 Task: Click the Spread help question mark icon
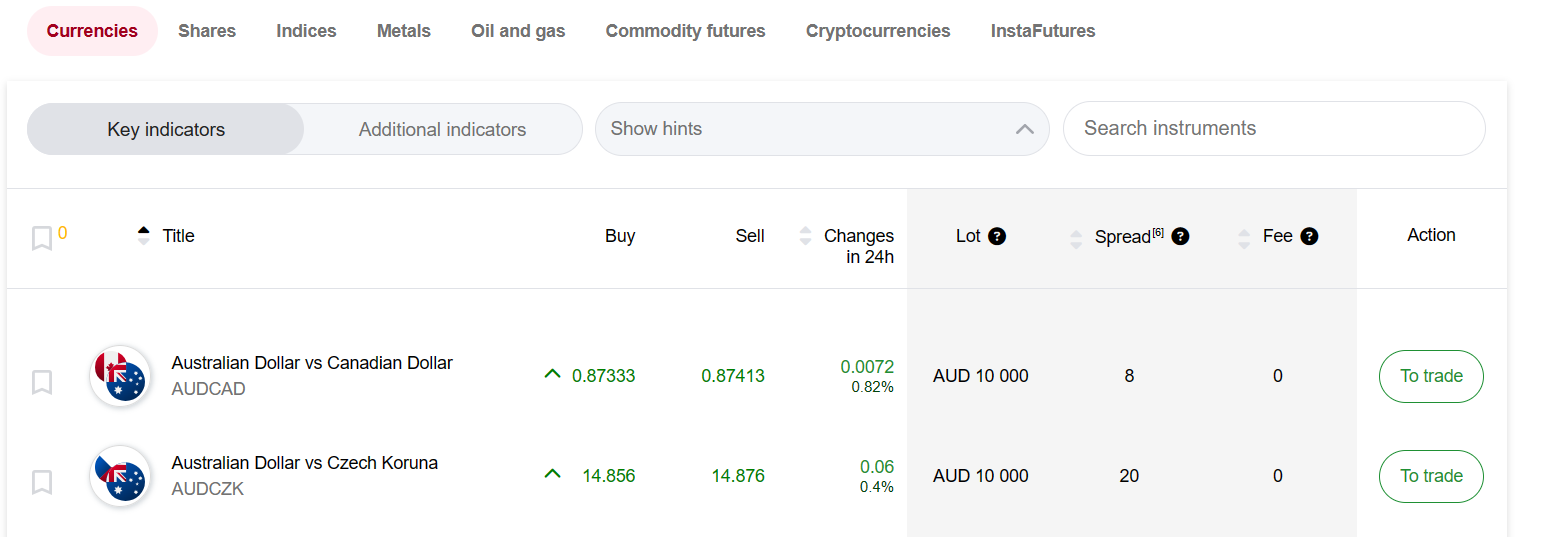[1180, 237]
